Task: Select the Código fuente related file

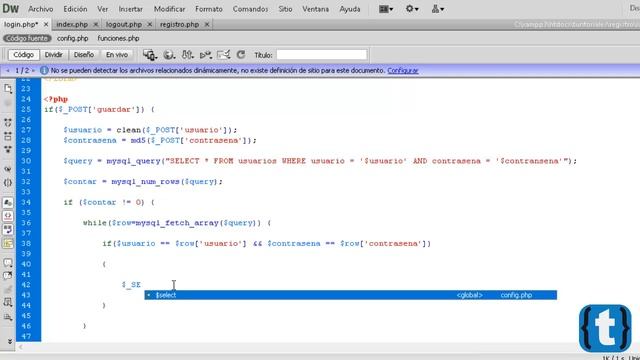Action: (x=27, y=38)
